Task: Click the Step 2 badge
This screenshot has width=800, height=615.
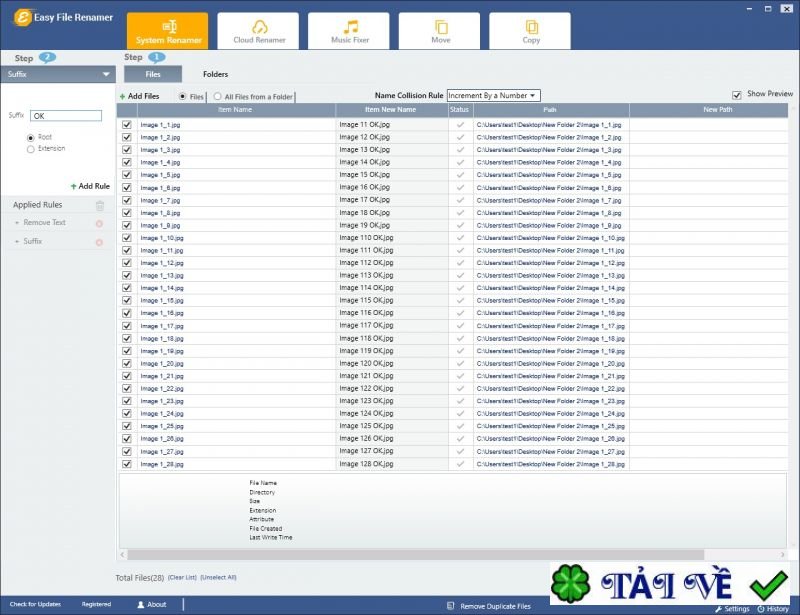Action: point(47,57)
